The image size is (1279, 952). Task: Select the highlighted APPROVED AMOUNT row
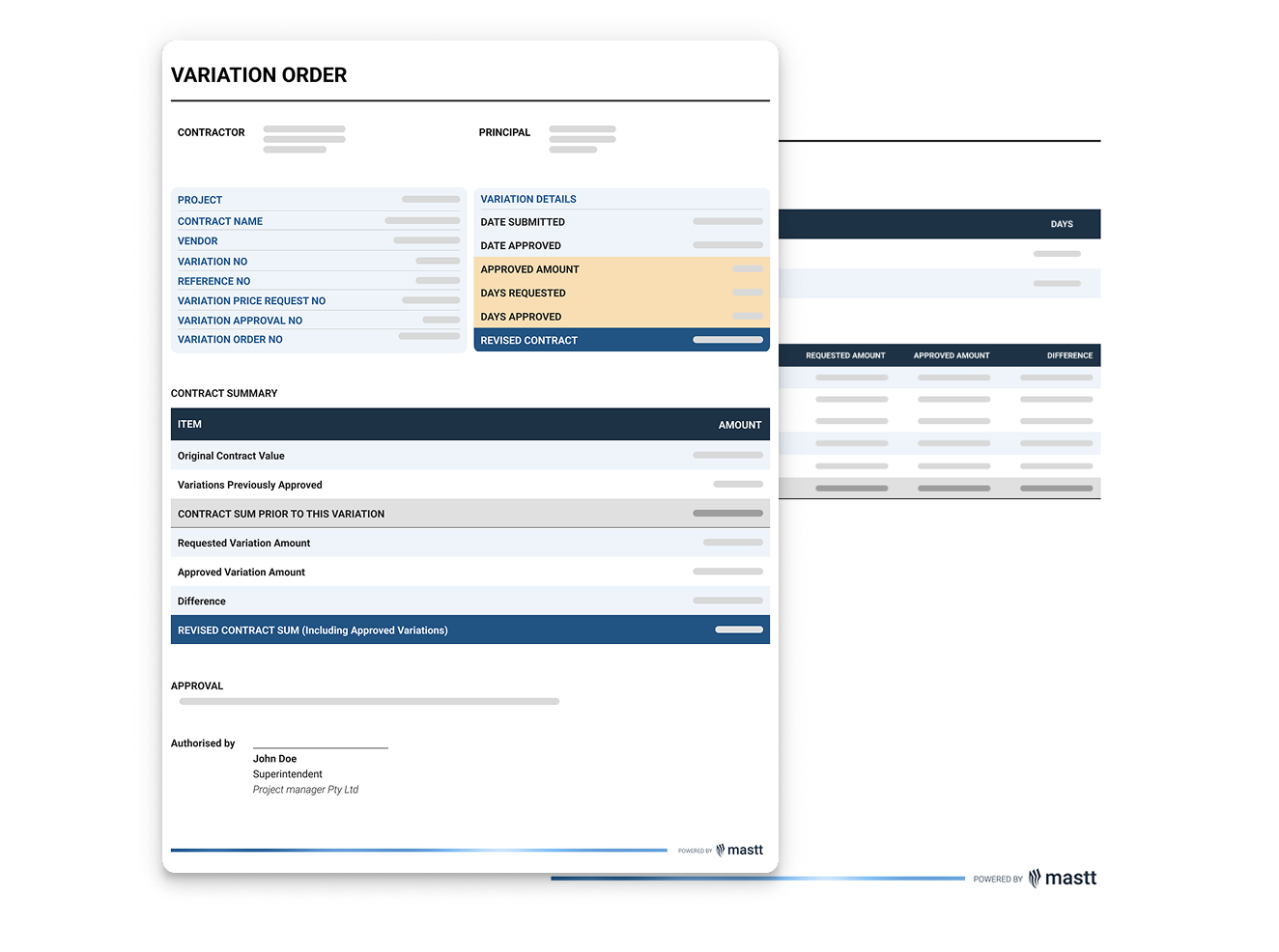[x=621, y=269]
